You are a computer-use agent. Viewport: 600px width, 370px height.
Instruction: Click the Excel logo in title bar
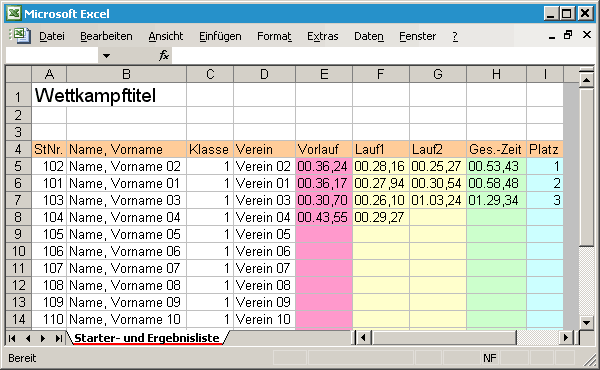pos(14,13)
